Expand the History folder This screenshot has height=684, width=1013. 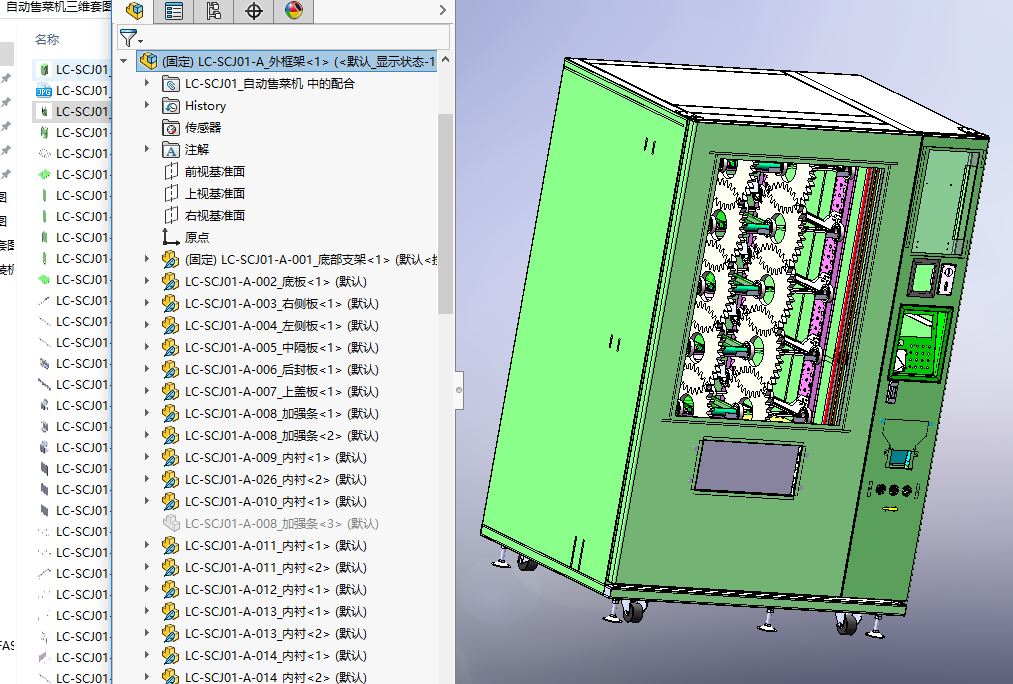[x=147, y=105]
